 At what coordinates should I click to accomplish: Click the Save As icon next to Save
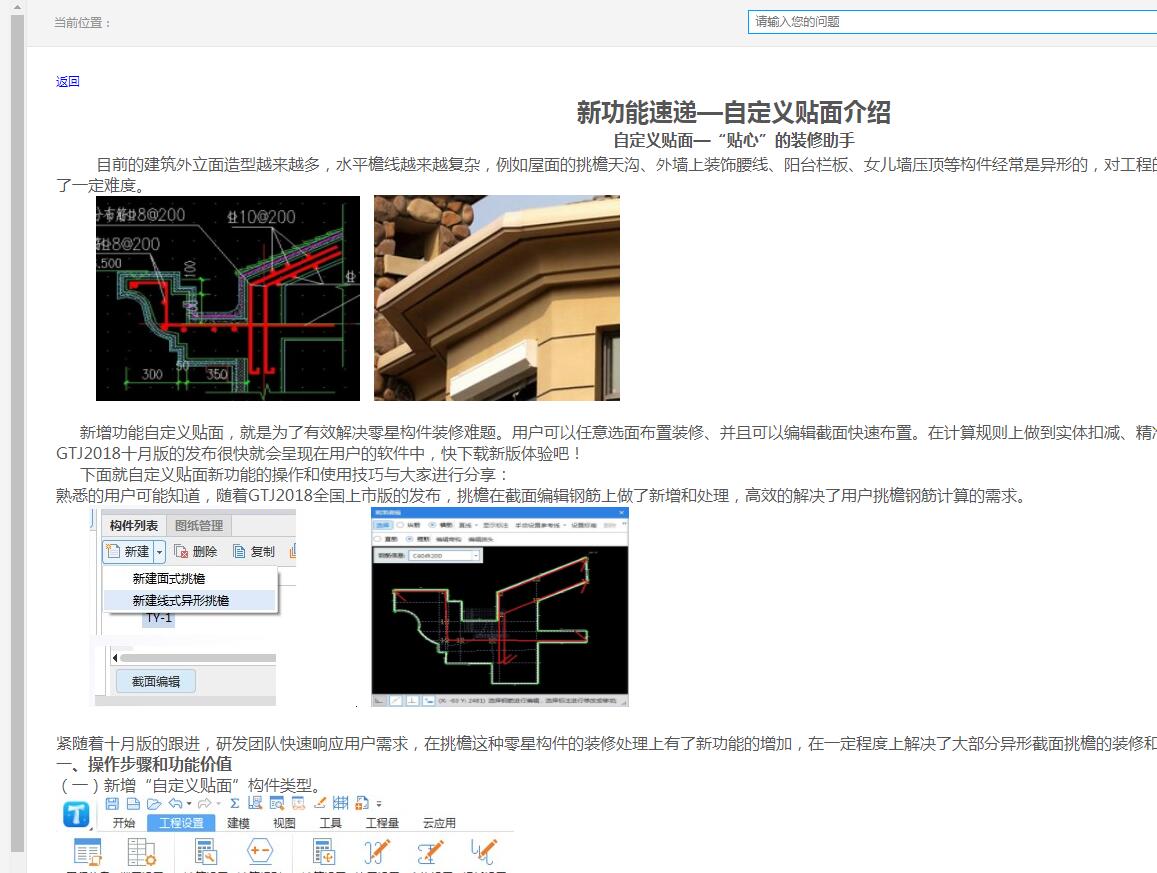pos(134,804)
